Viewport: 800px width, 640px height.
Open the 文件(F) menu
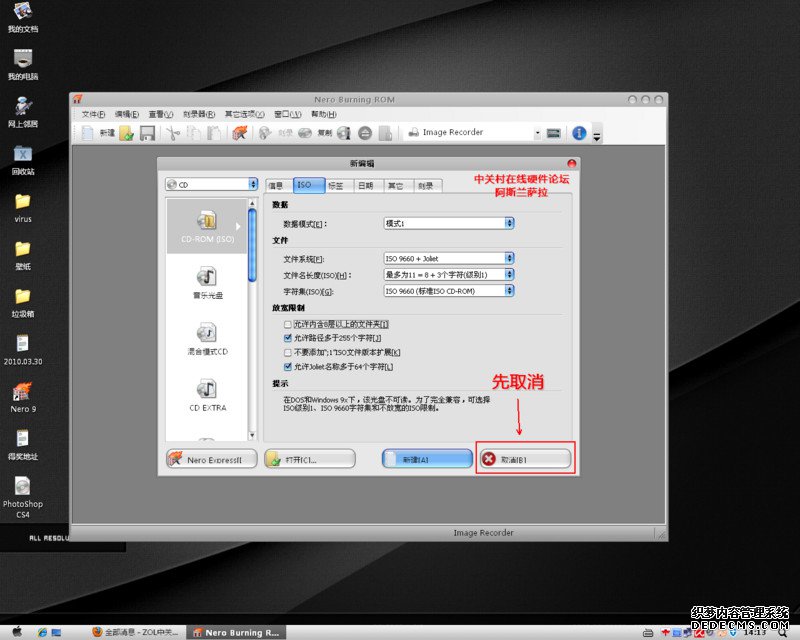[93, 114]
